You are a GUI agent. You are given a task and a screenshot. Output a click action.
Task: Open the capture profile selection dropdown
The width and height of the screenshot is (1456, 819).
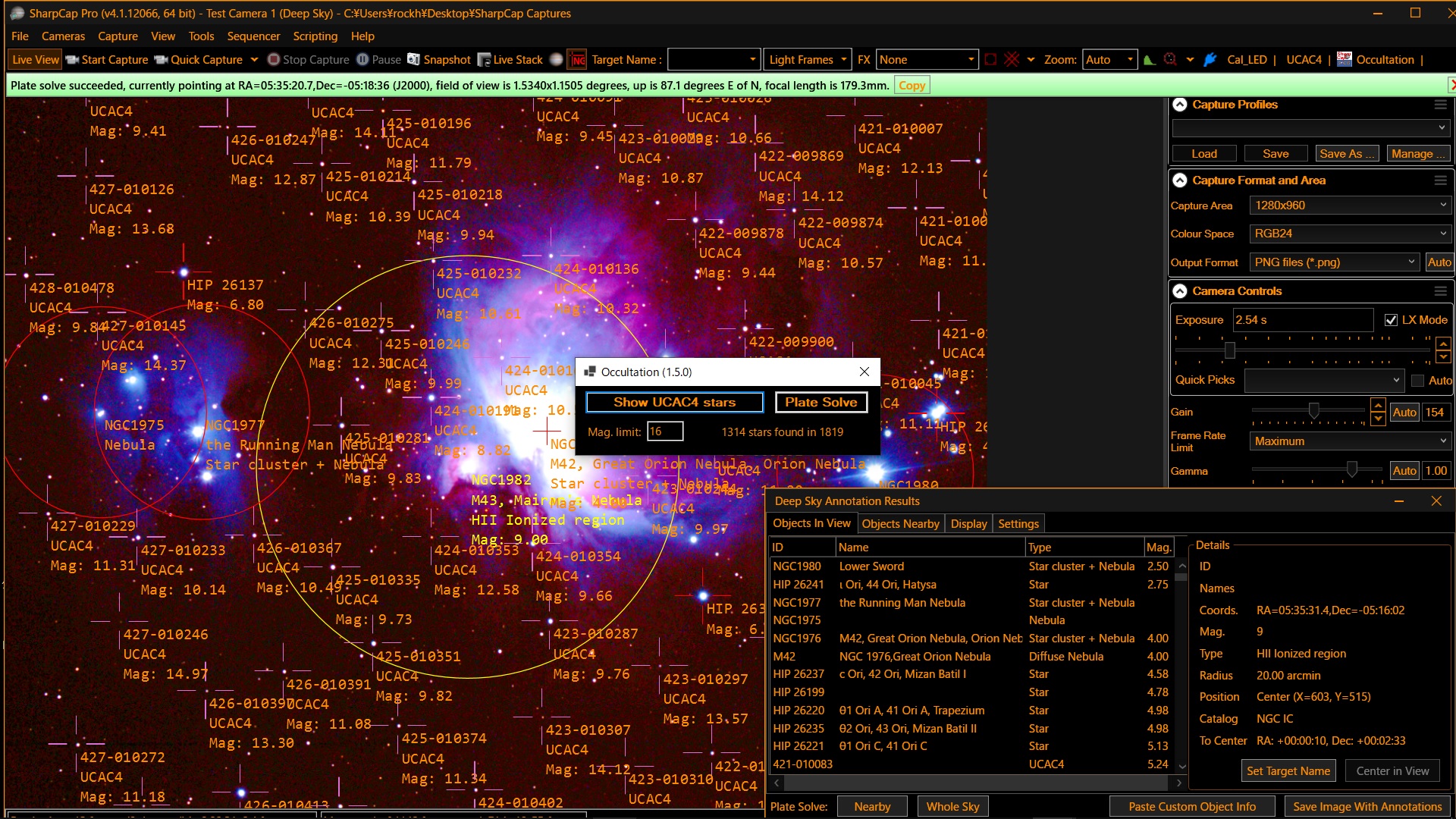[1310, 127]
